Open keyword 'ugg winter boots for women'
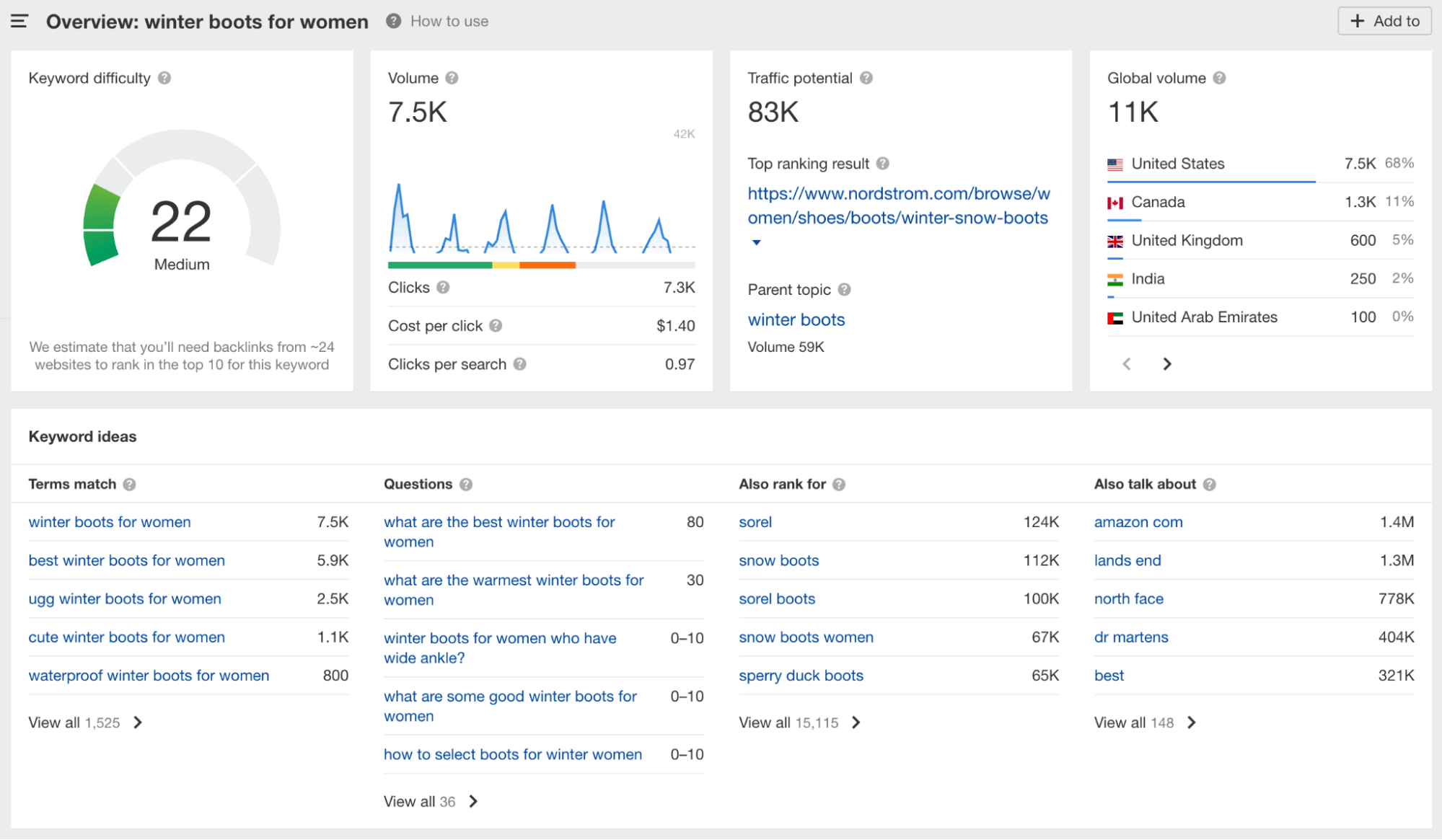The height and width of the screenshot is (840, 1442). [x=125, y=598]
